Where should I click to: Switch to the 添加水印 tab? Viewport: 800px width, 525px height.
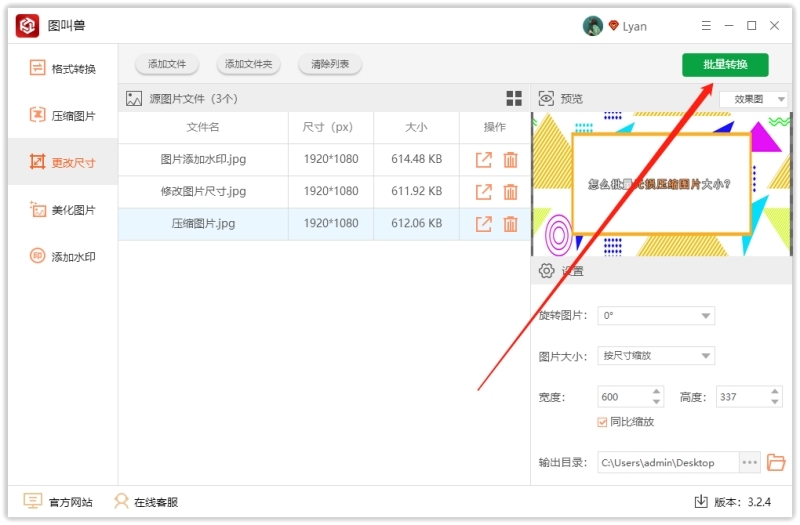click(x=63, y=257)
